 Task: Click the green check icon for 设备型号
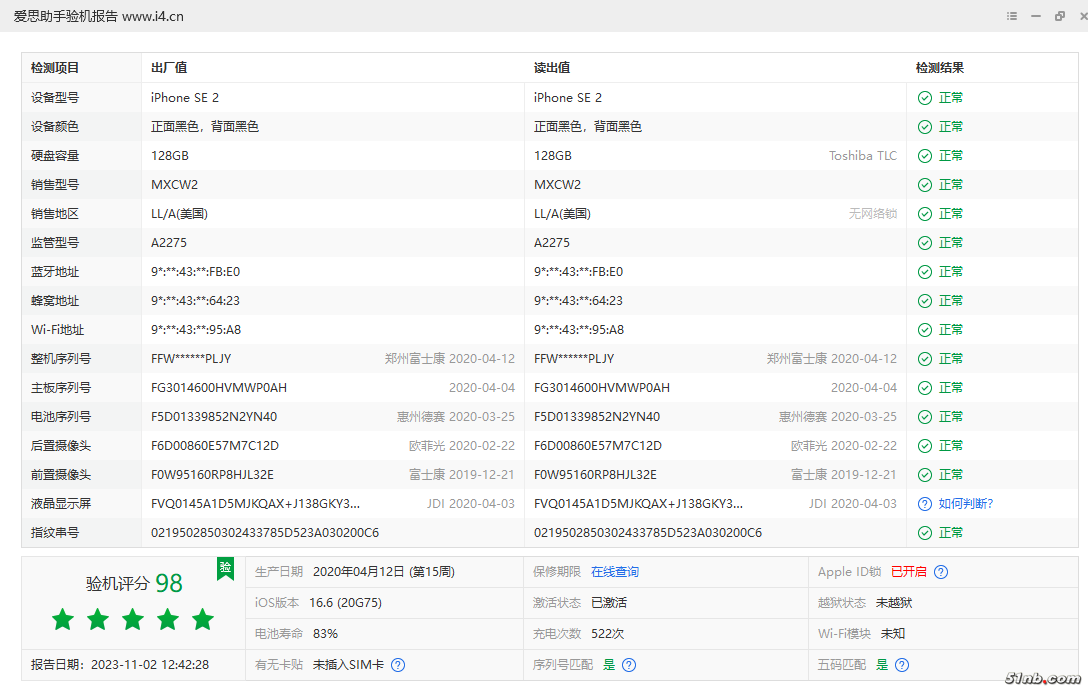click(x=925, y=98)
